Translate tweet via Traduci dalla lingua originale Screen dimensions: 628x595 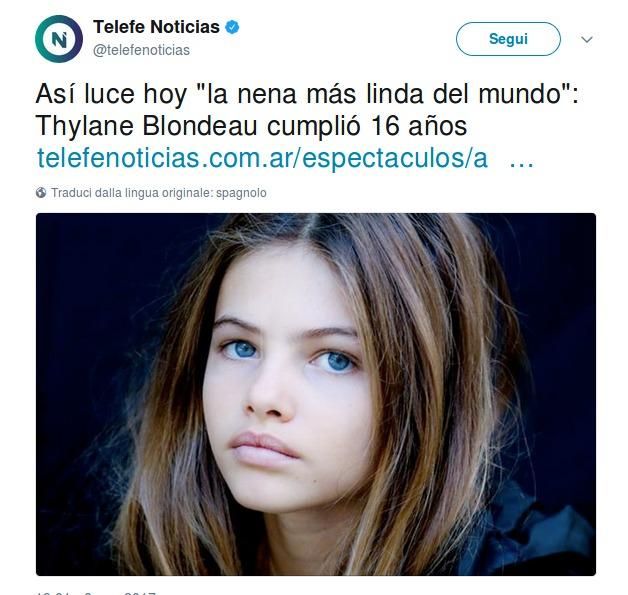pyautogui.click(x=159, y=193)
